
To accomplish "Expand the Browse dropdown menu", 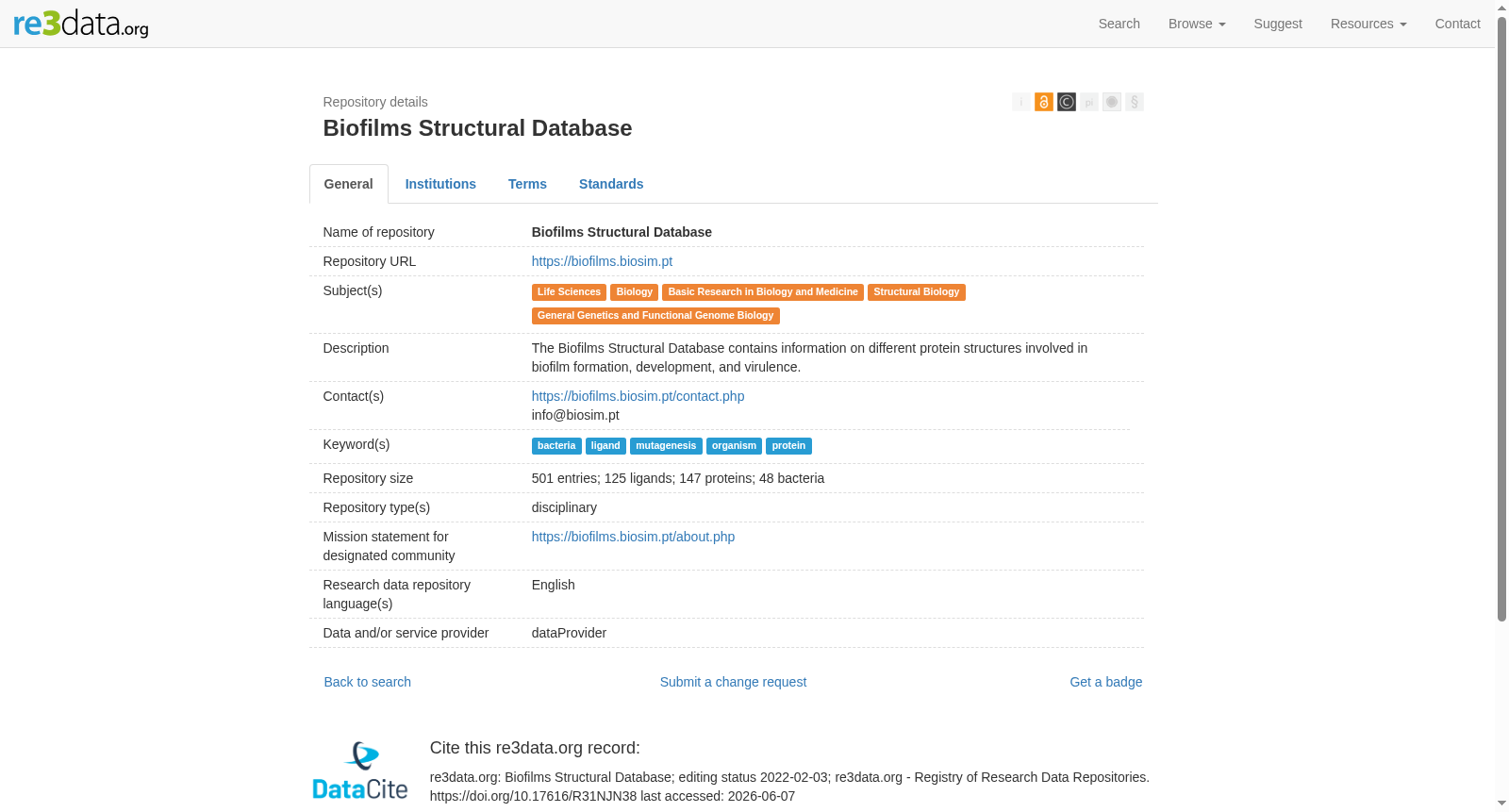I will coord(1197,24).
